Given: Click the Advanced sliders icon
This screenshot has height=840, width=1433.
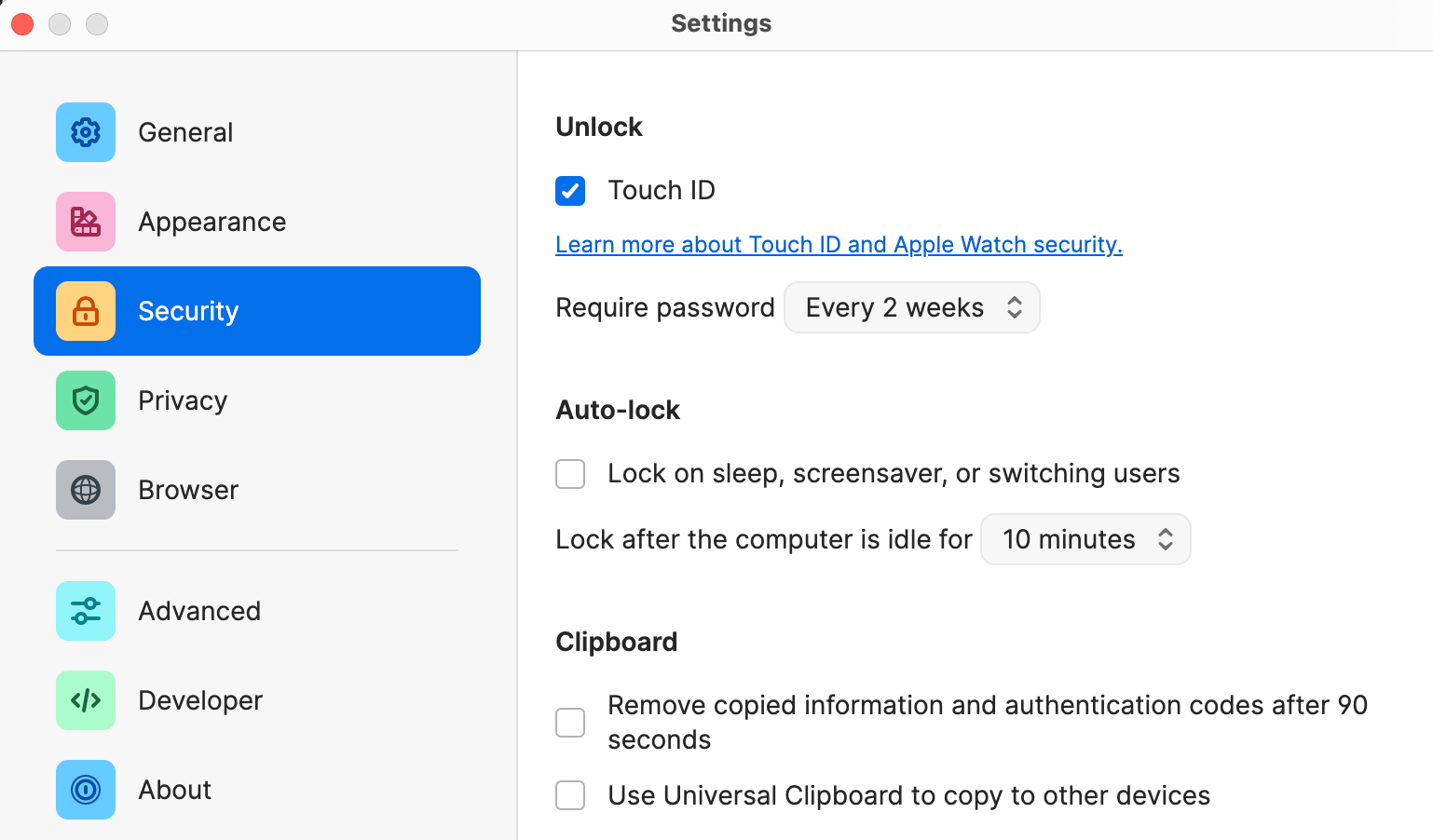Looking at the screenshot, I should coord(86,611).
